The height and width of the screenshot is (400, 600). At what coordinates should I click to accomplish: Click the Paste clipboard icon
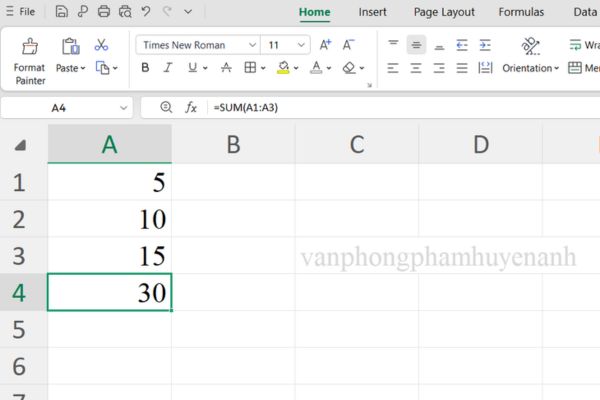(x=71, y=46)
